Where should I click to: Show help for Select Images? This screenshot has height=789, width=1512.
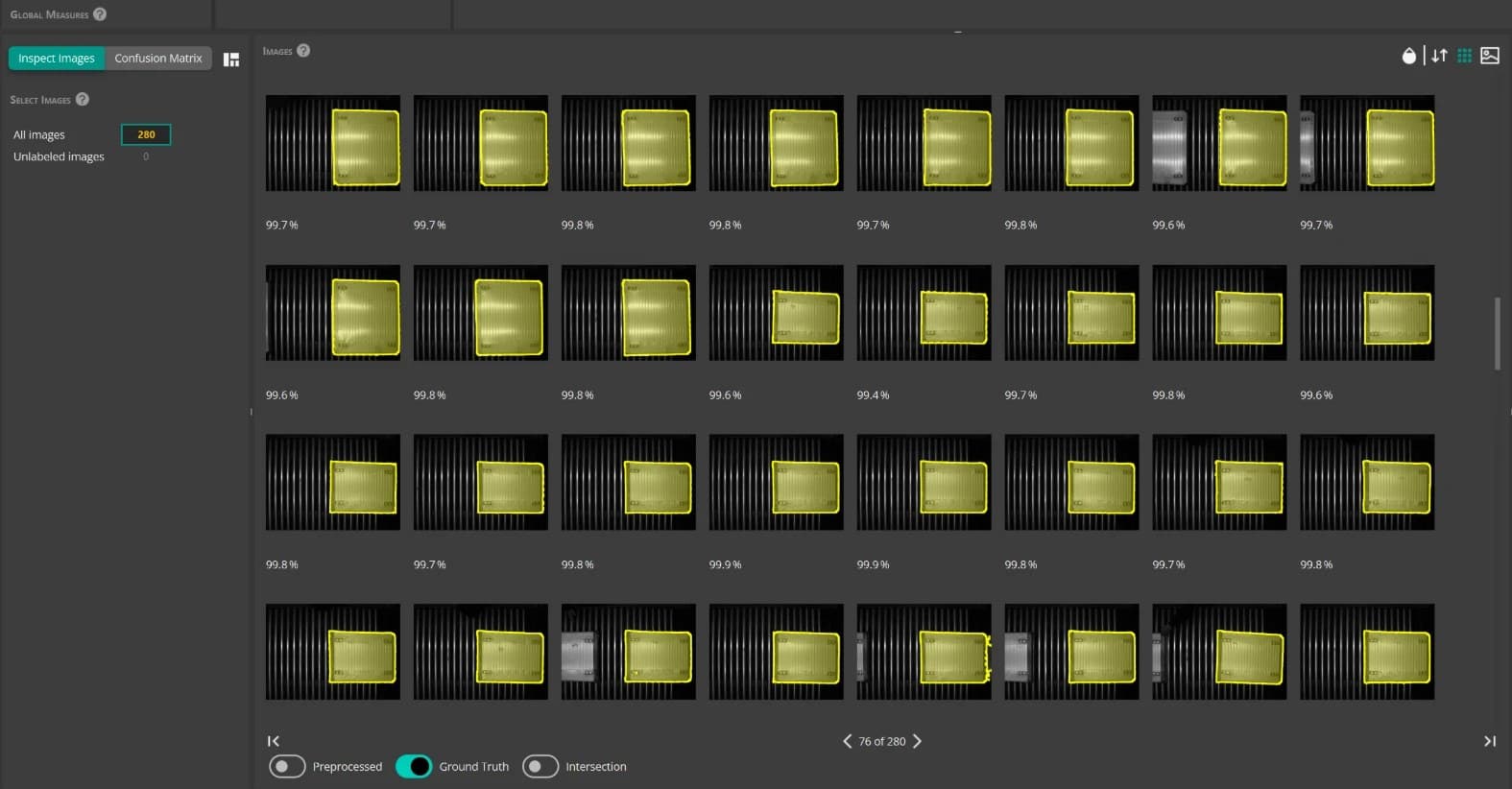pos(83,99)
